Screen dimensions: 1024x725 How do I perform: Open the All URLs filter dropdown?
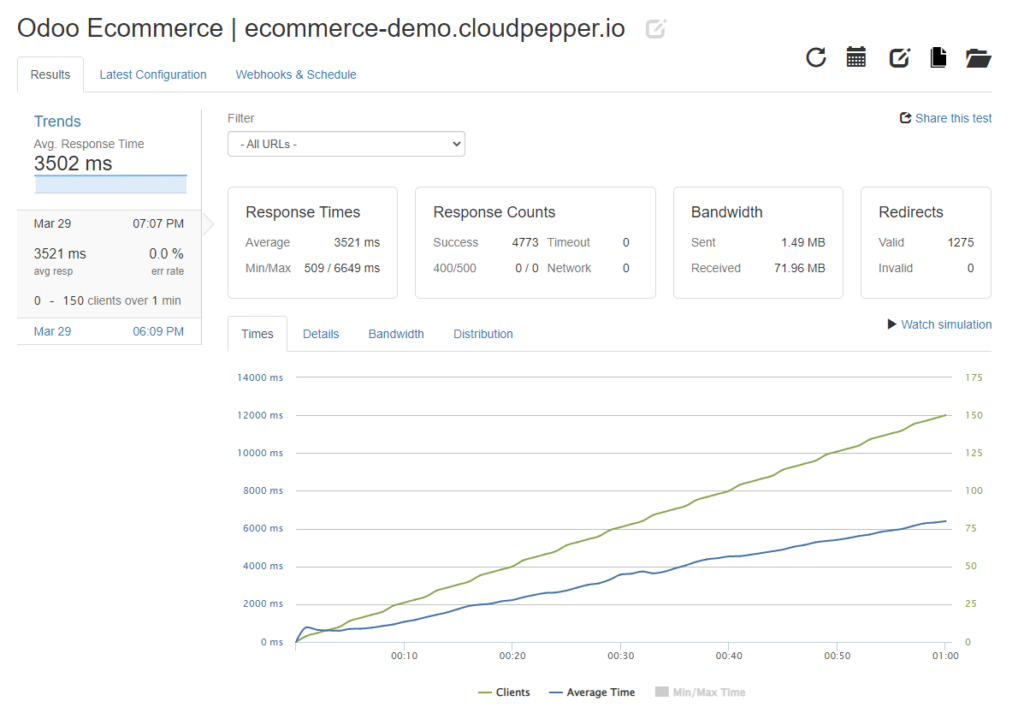coord(346,143)
